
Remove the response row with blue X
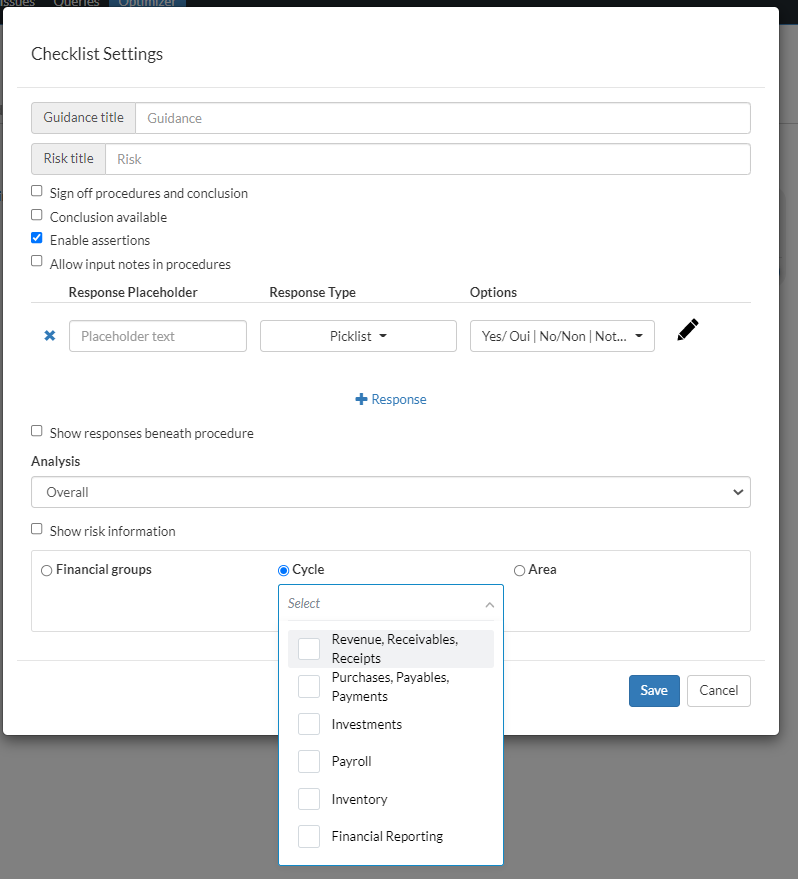50,336
